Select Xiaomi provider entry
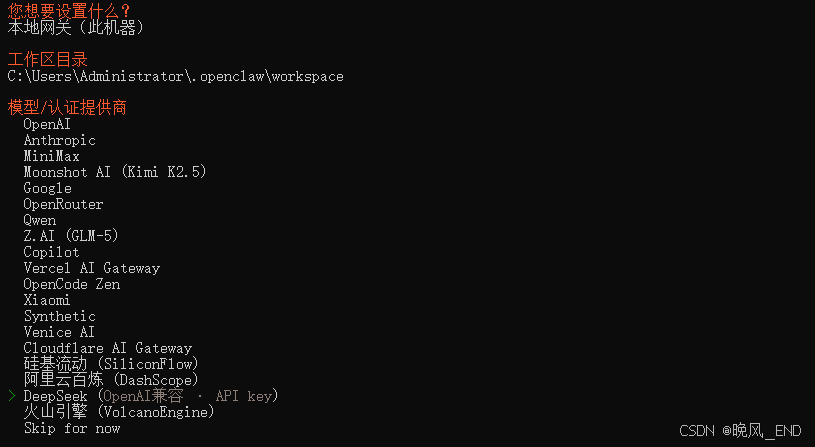 48,300
